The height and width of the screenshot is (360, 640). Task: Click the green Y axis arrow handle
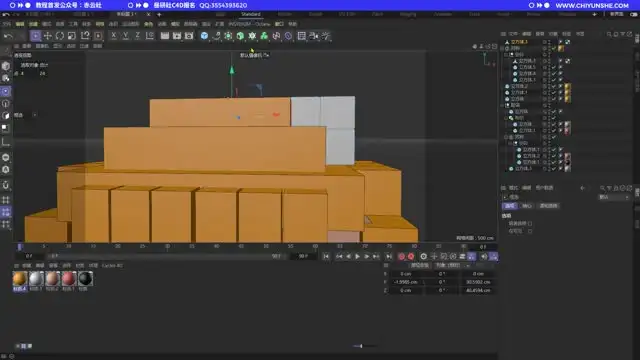[x=232, y=70]
